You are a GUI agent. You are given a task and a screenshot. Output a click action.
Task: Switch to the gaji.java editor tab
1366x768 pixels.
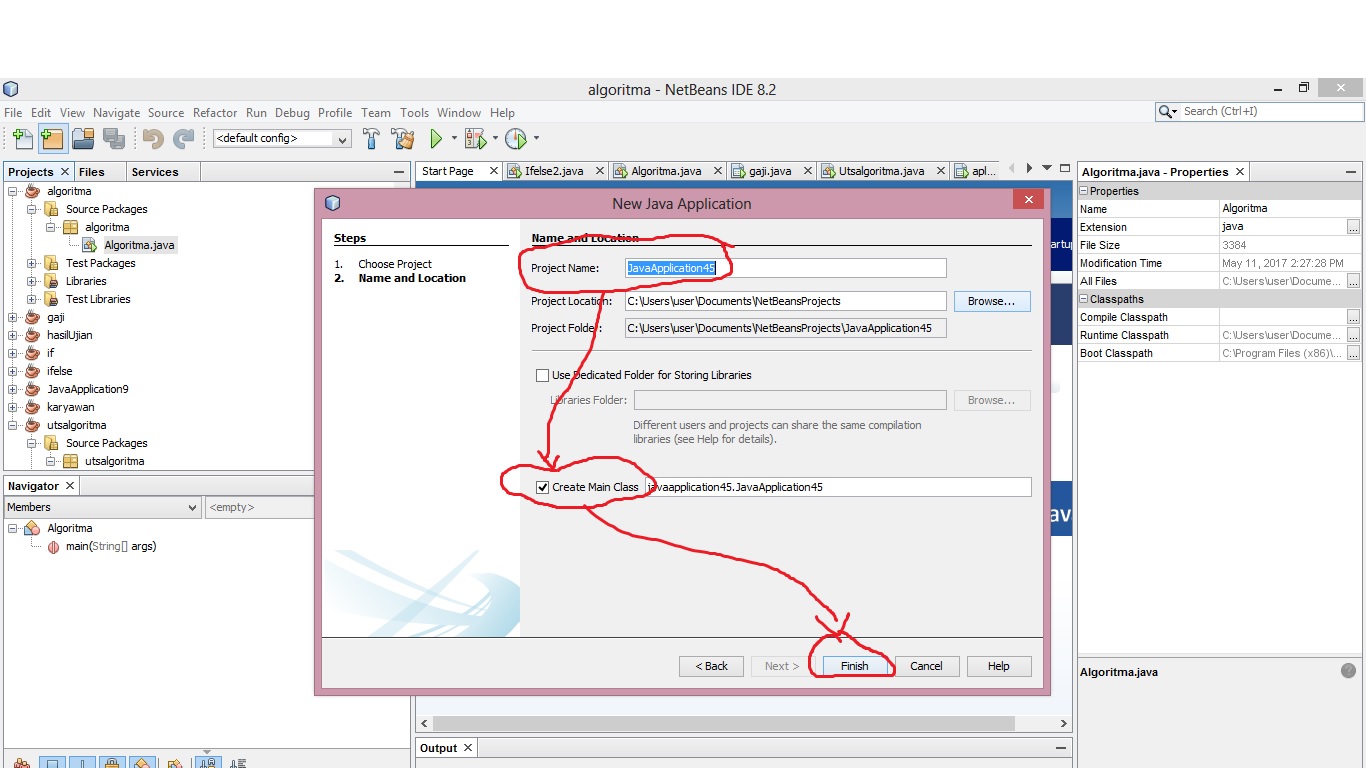pos(770,171)
